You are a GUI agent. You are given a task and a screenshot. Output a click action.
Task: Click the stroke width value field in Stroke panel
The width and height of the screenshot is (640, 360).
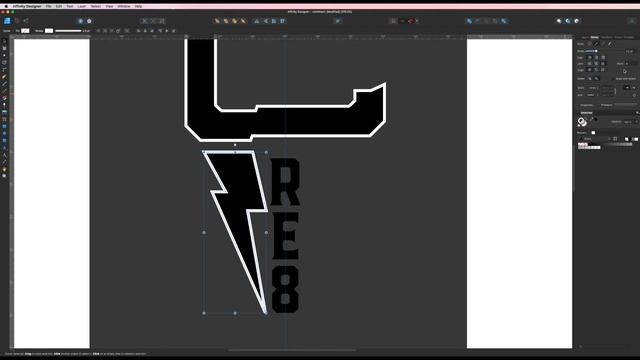pos(630,51)
